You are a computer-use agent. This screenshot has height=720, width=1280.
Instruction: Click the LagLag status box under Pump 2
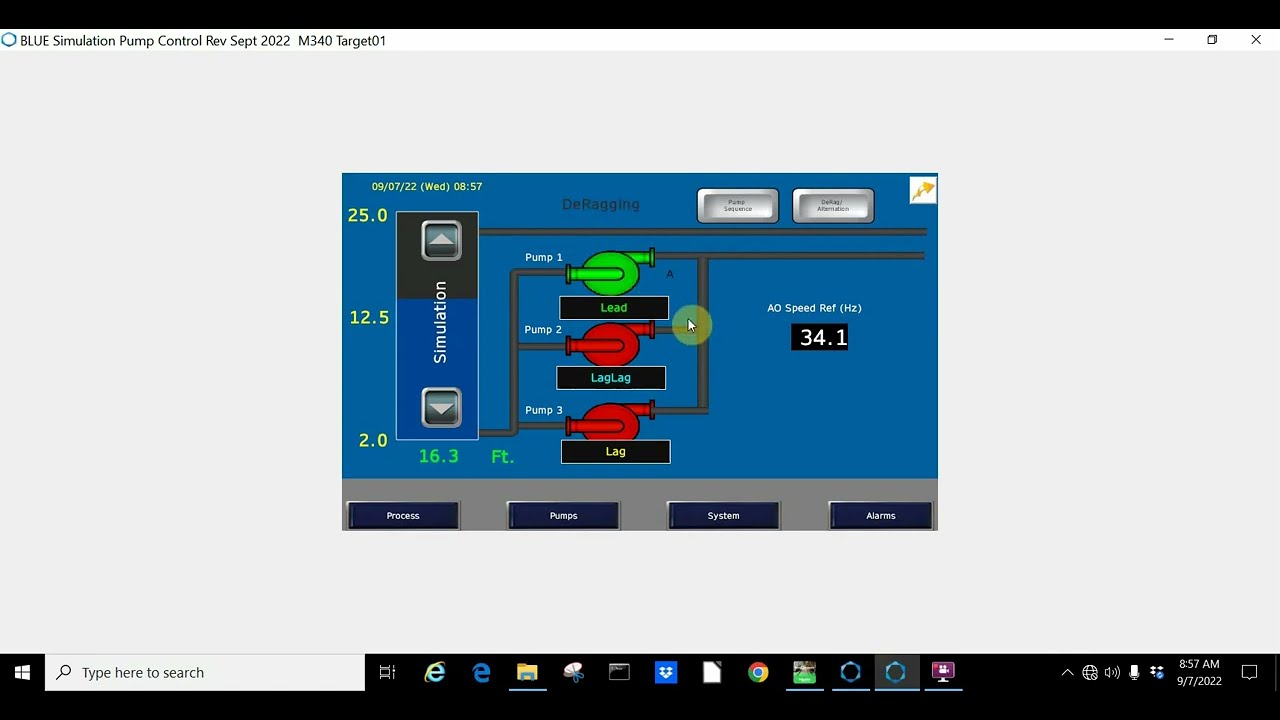[611, 378]
